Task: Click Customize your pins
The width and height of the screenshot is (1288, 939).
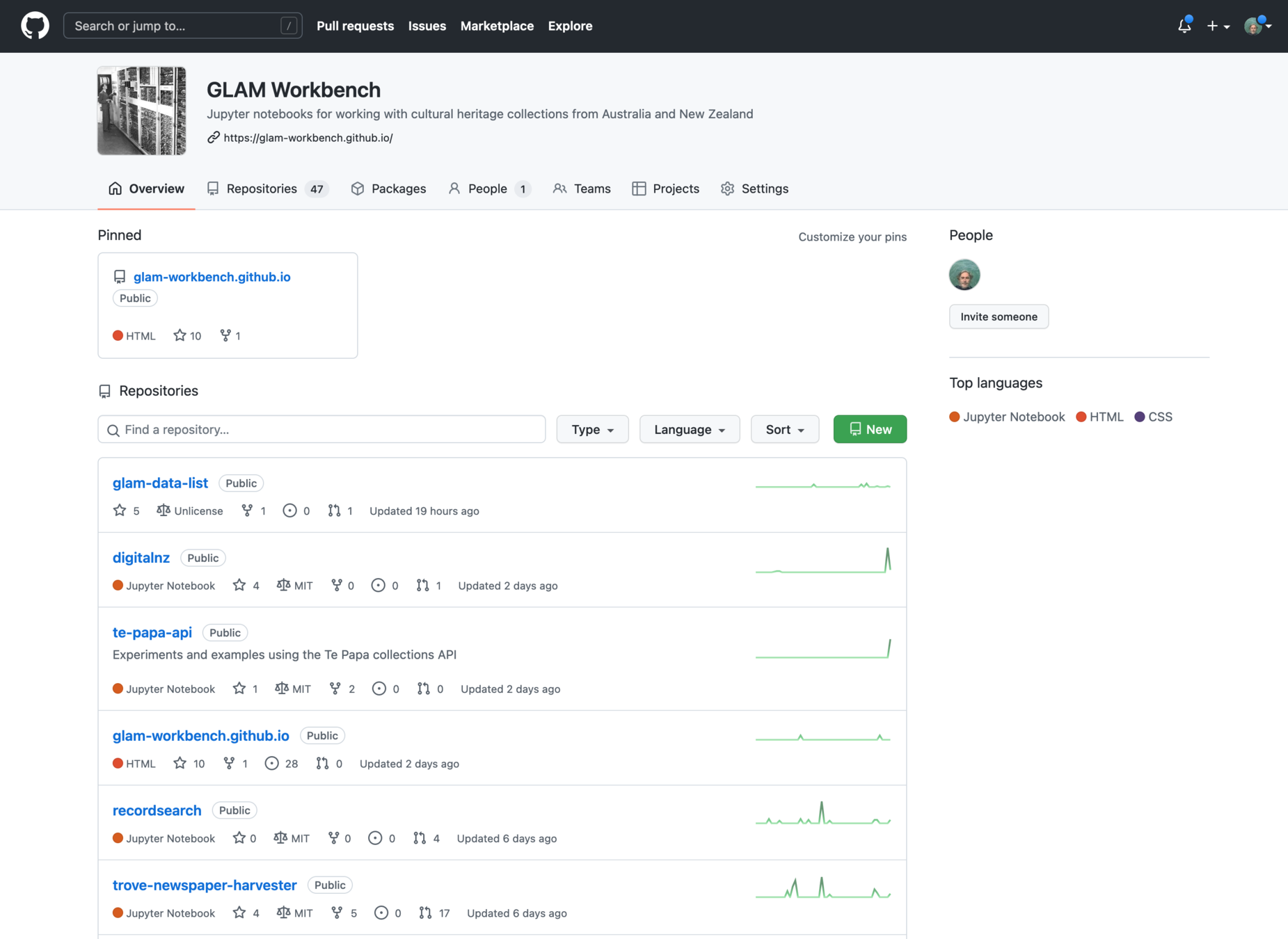Action: click(x=852, y=236)
